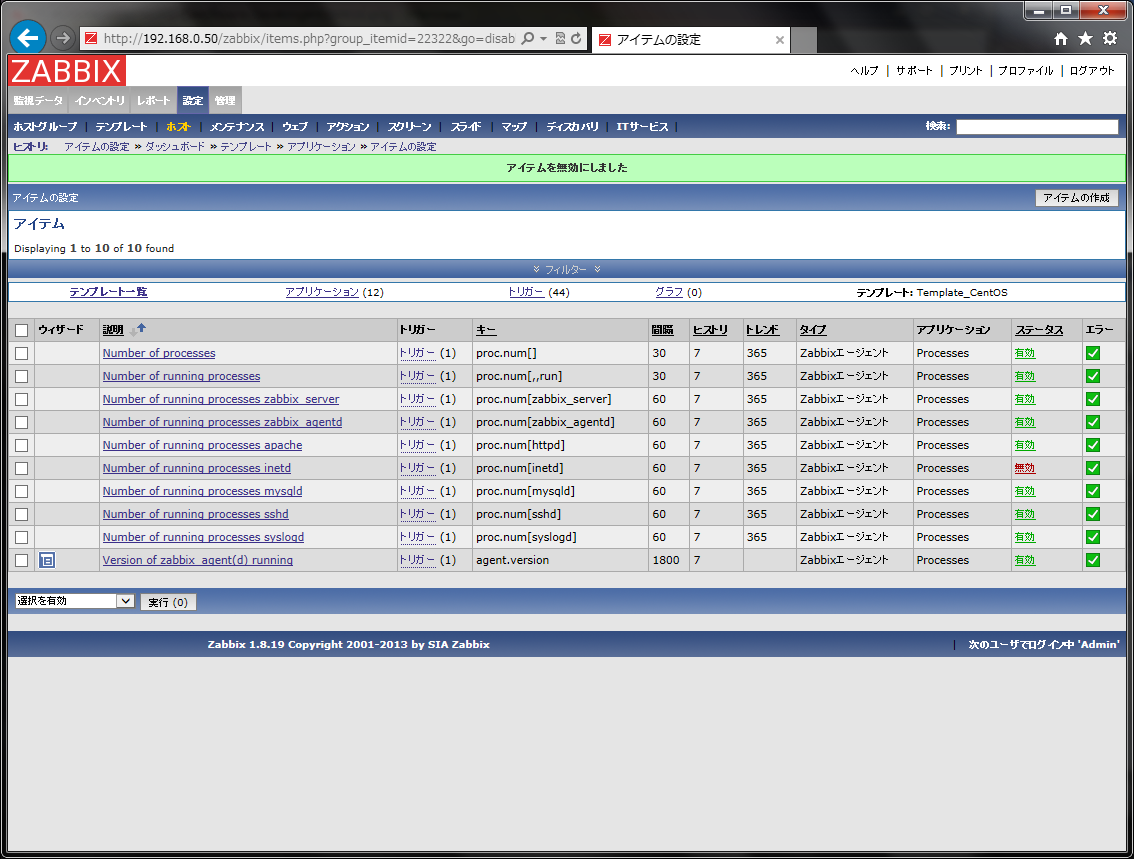Image resolution: width=1134 pixels, height=859 pixels.
Task: Click 無効 status of inetd item
Action: [x=1025, y=468]
